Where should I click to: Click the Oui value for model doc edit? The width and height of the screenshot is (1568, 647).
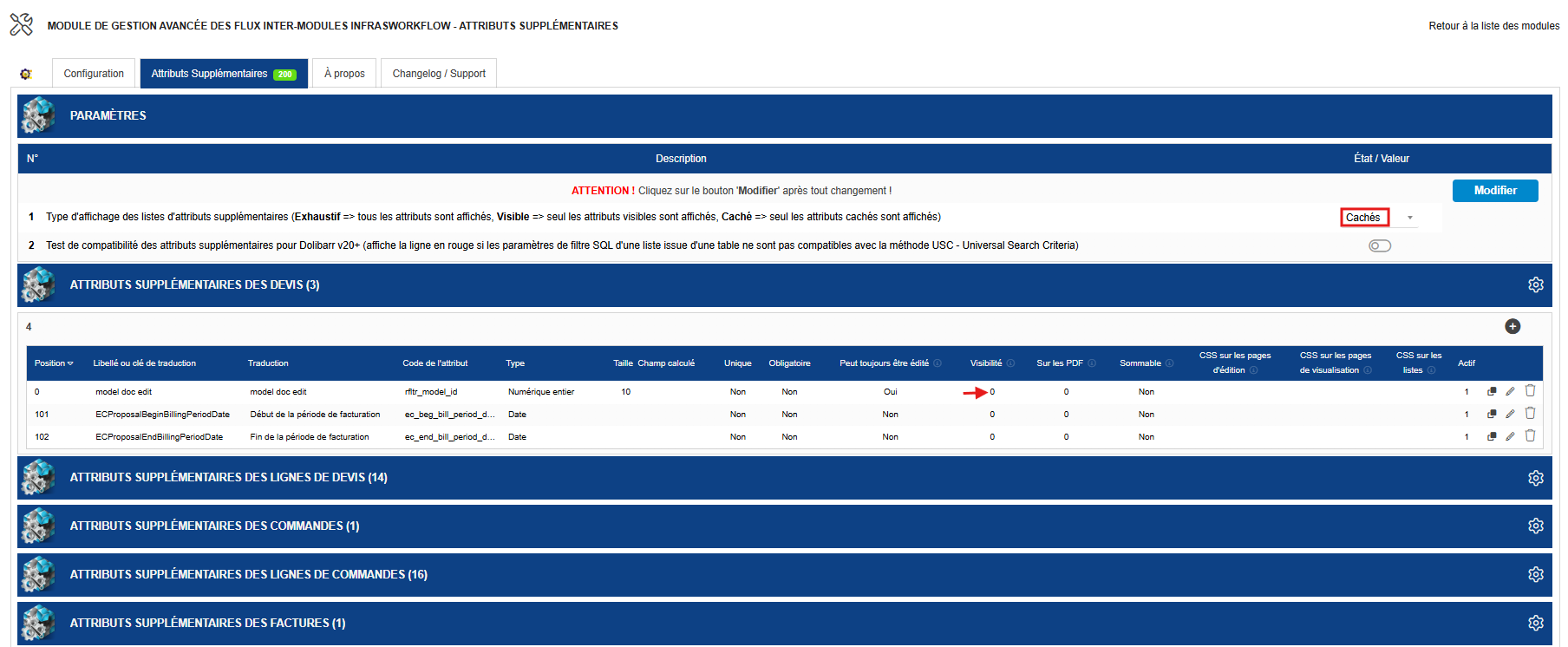(891, 392)
